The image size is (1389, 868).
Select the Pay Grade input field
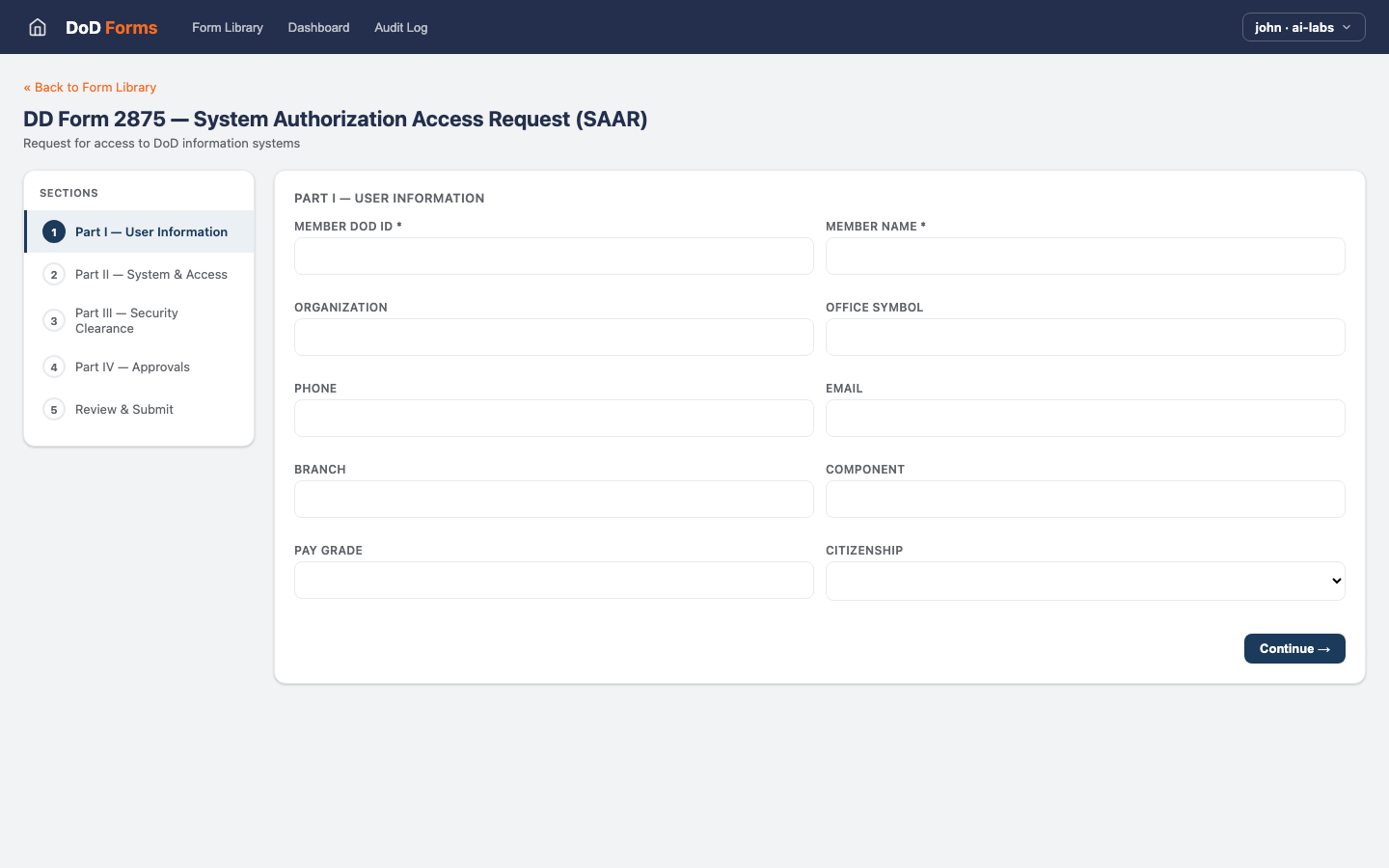click(554, 581)
